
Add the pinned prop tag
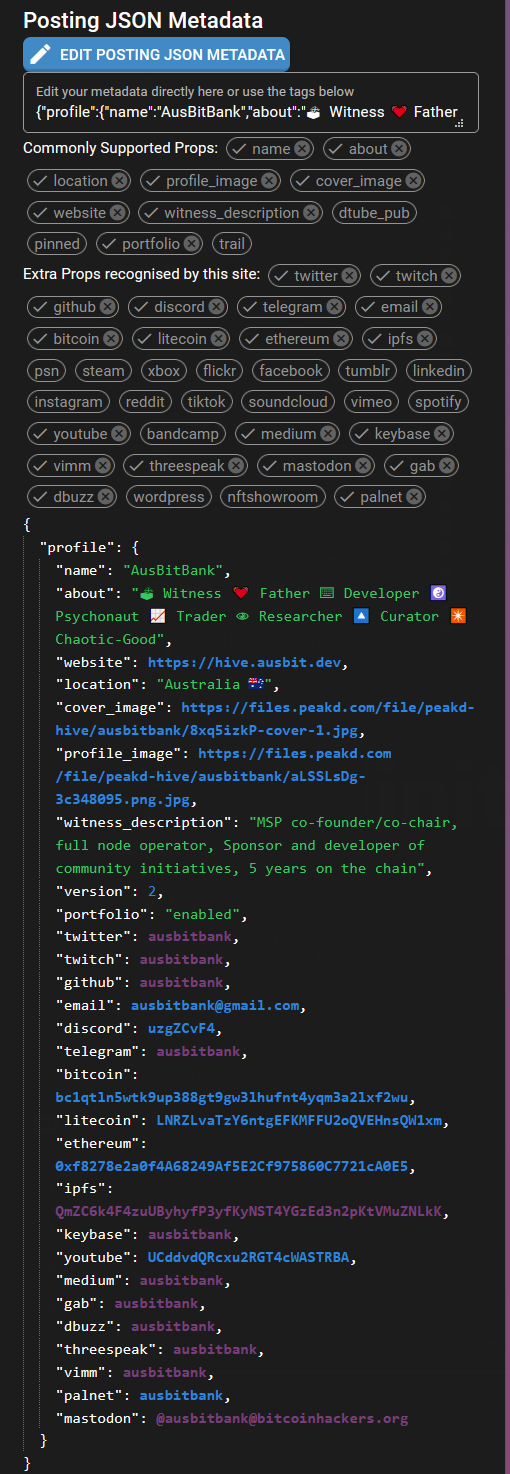(x=57, y=244)
